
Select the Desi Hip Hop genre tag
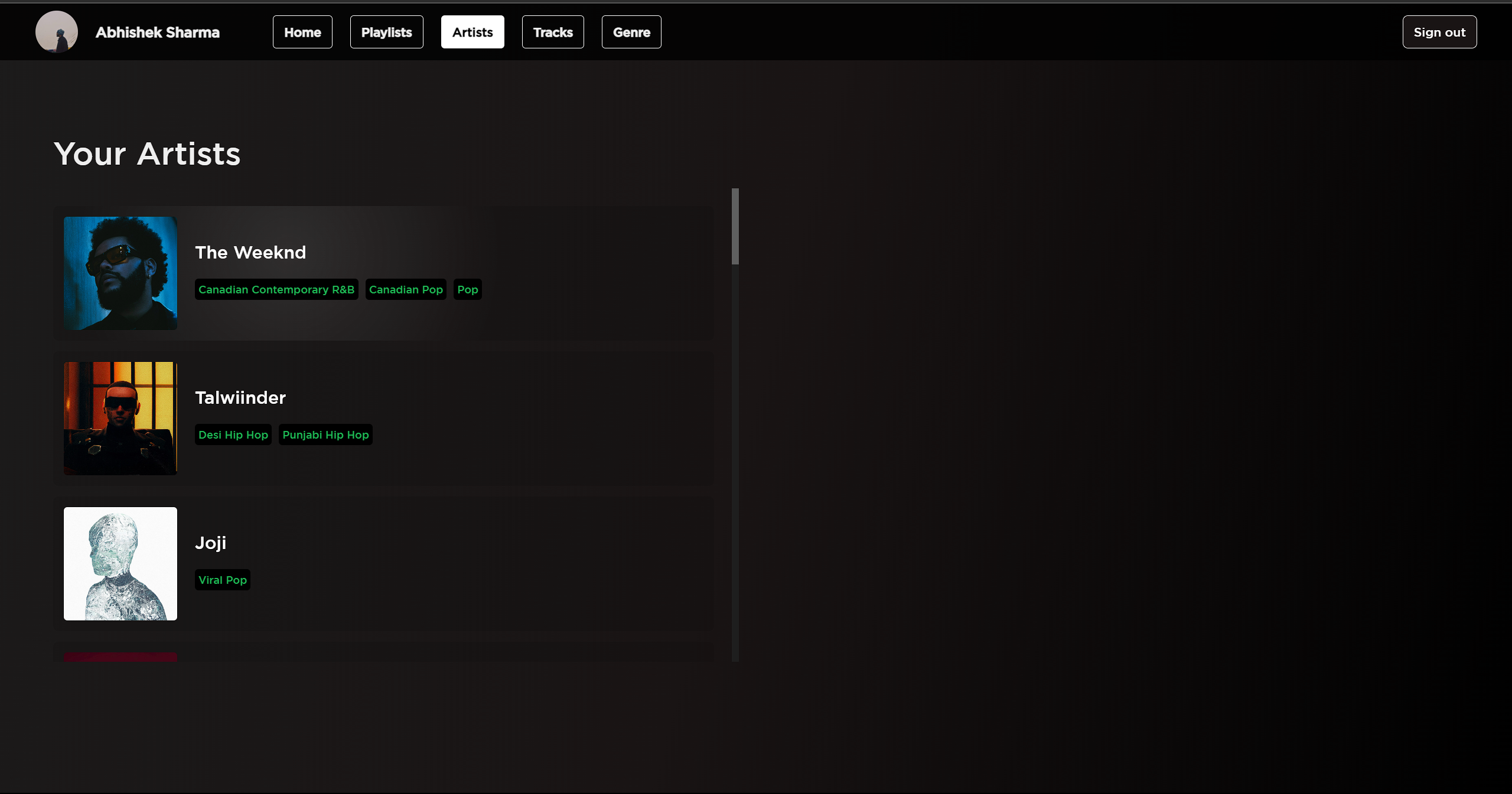pos(233,434)
